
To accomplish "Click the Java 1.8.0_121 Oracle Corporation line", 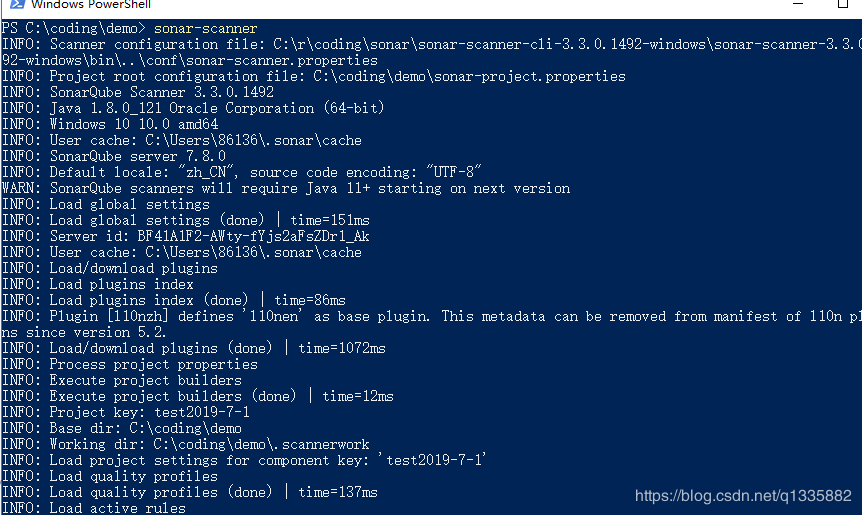I will (193, 108).
